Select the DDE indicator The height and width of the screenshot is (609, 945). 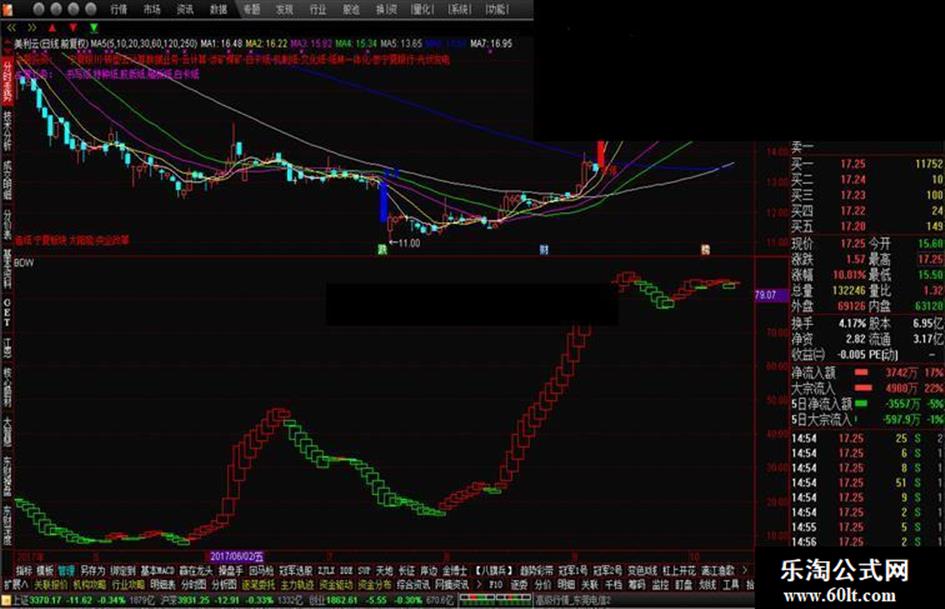(346, 570)
